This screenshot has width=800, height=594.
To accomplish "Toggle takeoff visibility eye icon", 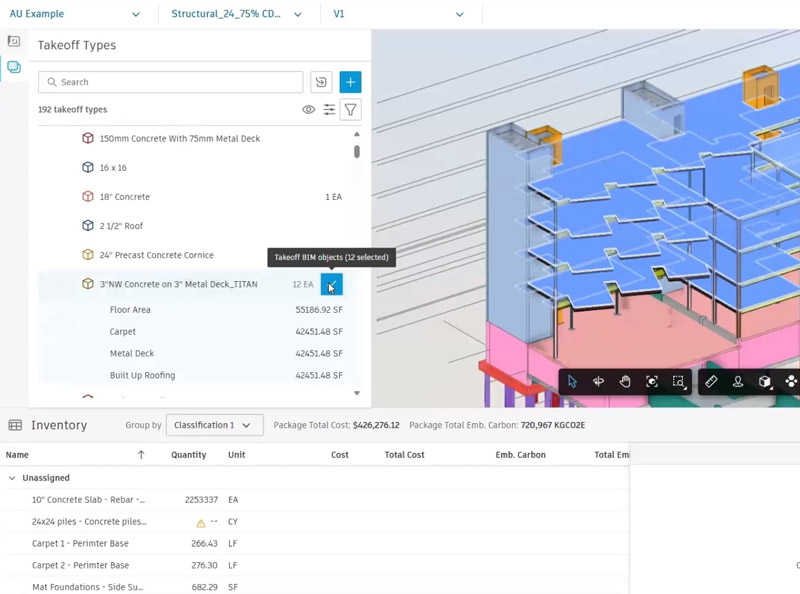I will [x=308, y=110].
